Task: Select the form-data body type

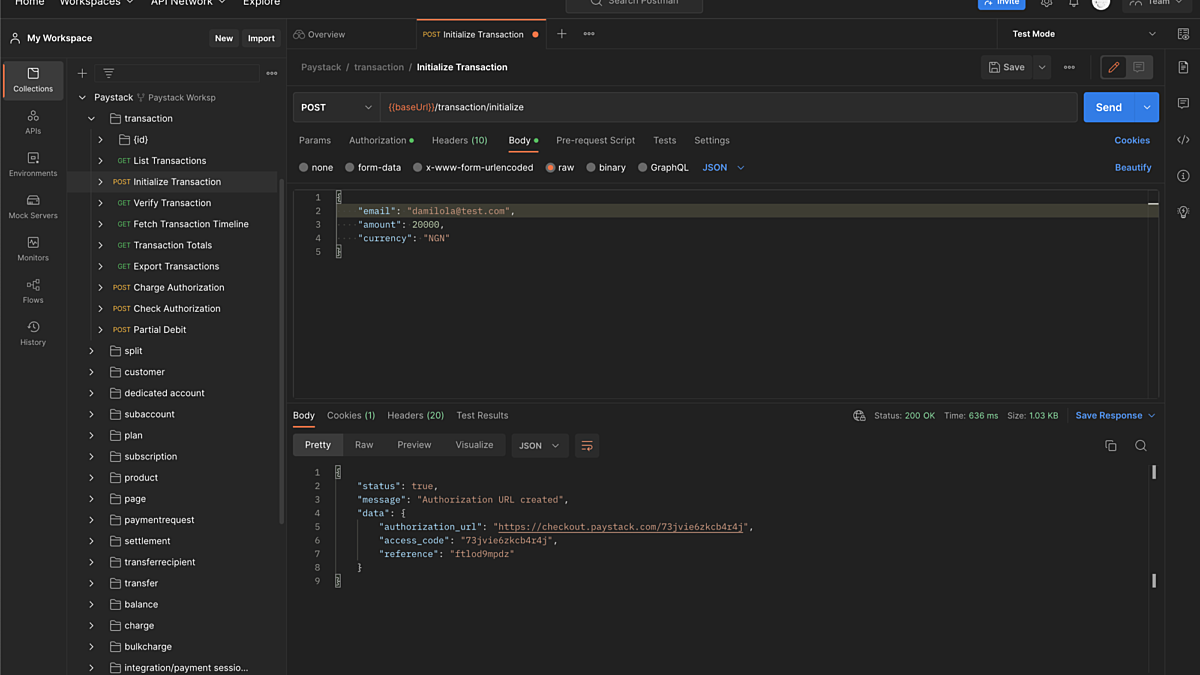Action: (373, 168)
